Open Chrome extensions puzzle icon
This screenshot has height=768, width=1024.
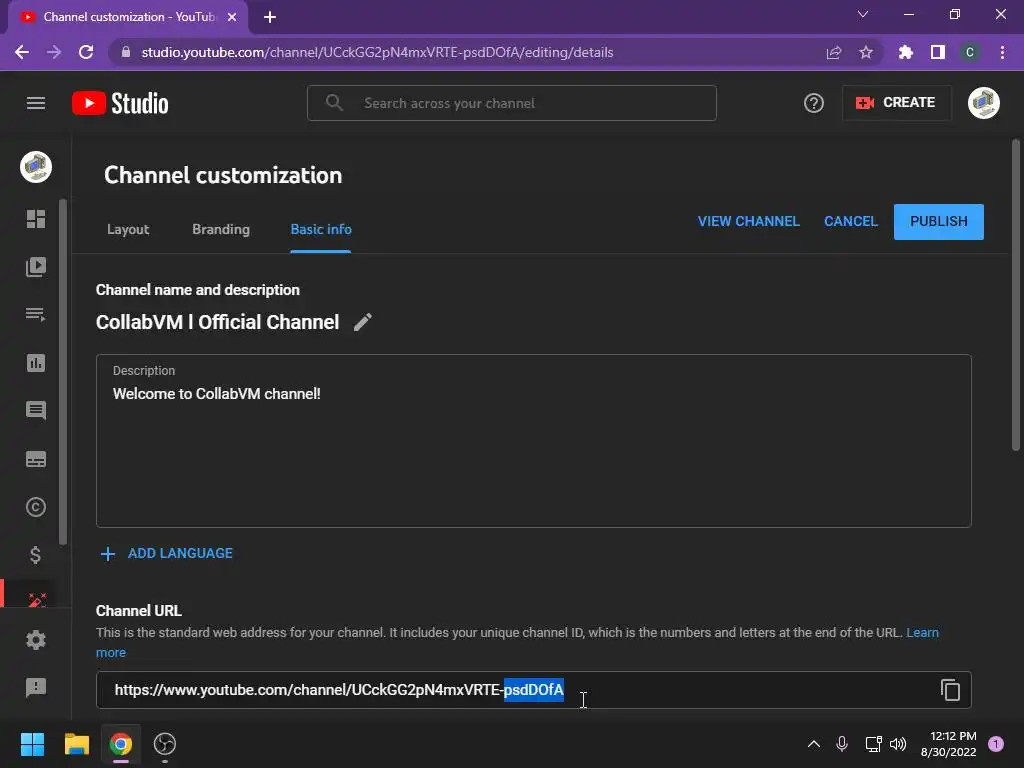click(x=906, y=52)
